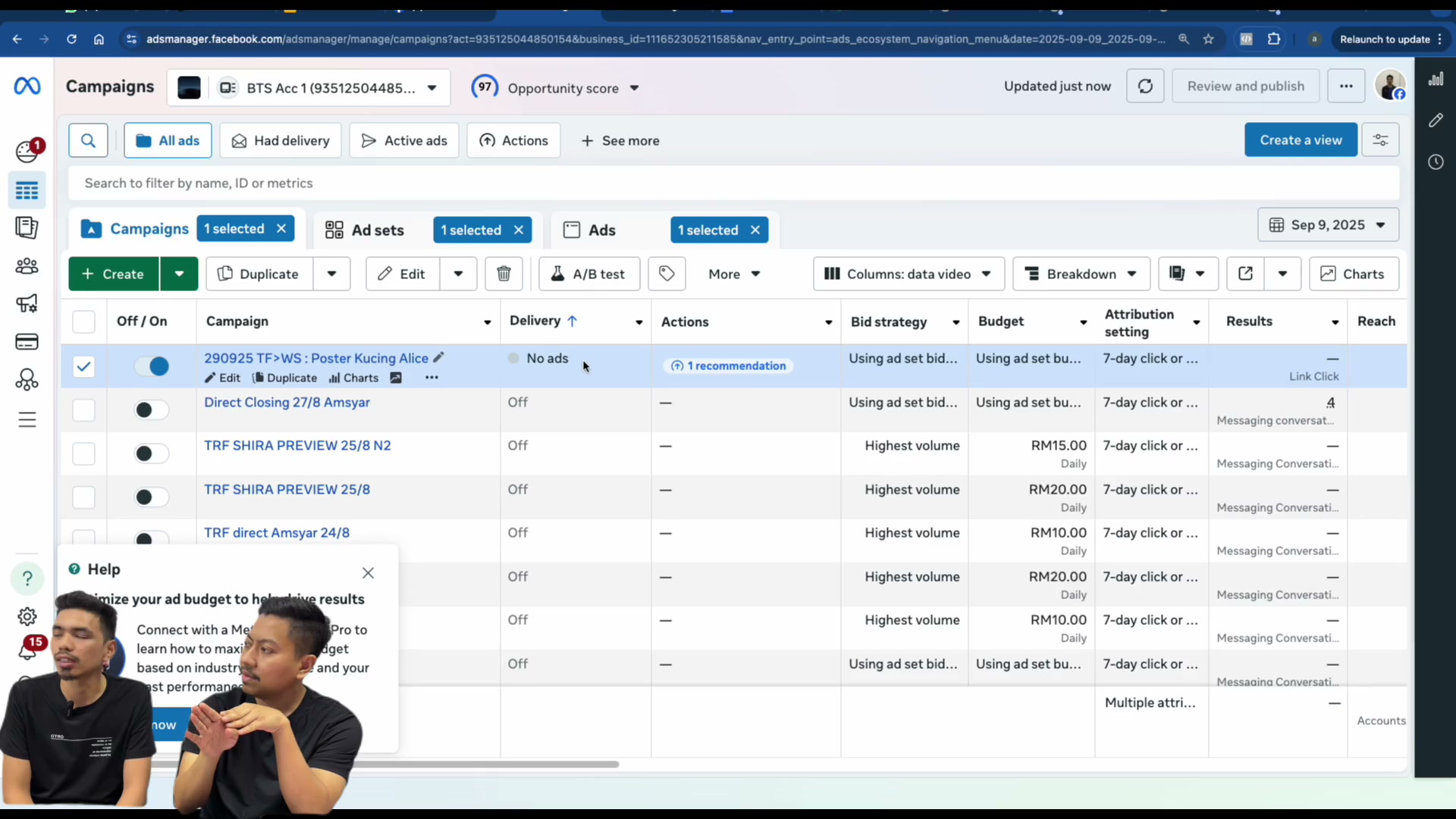Uncheck the Poster Kucing Alice row checkbox
The width and height of the screenshot is (1456, 819).
[83, 366]
